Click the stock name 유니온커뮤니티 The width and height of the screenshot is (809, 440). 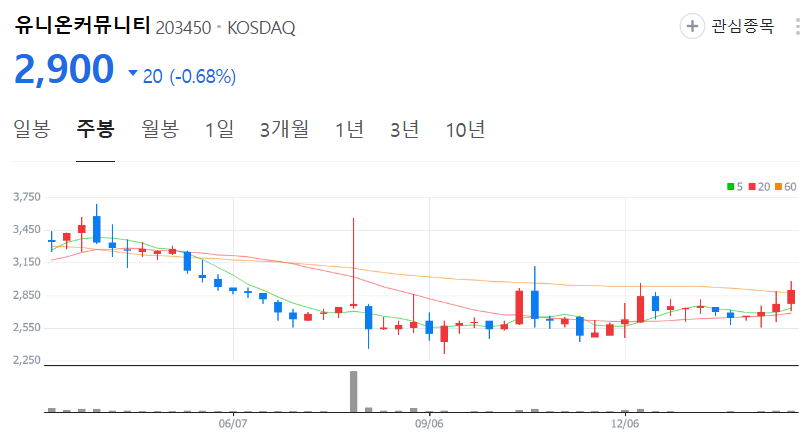pos(82,25)
